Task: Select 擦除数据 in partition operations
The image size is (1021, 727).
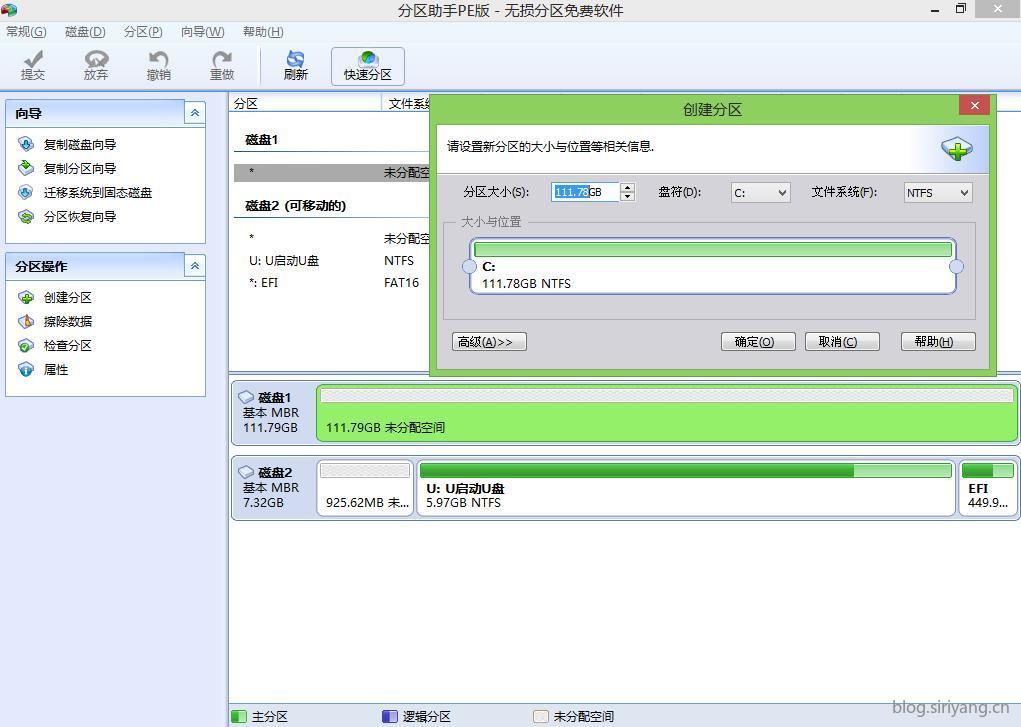Action: pos(67,321)
